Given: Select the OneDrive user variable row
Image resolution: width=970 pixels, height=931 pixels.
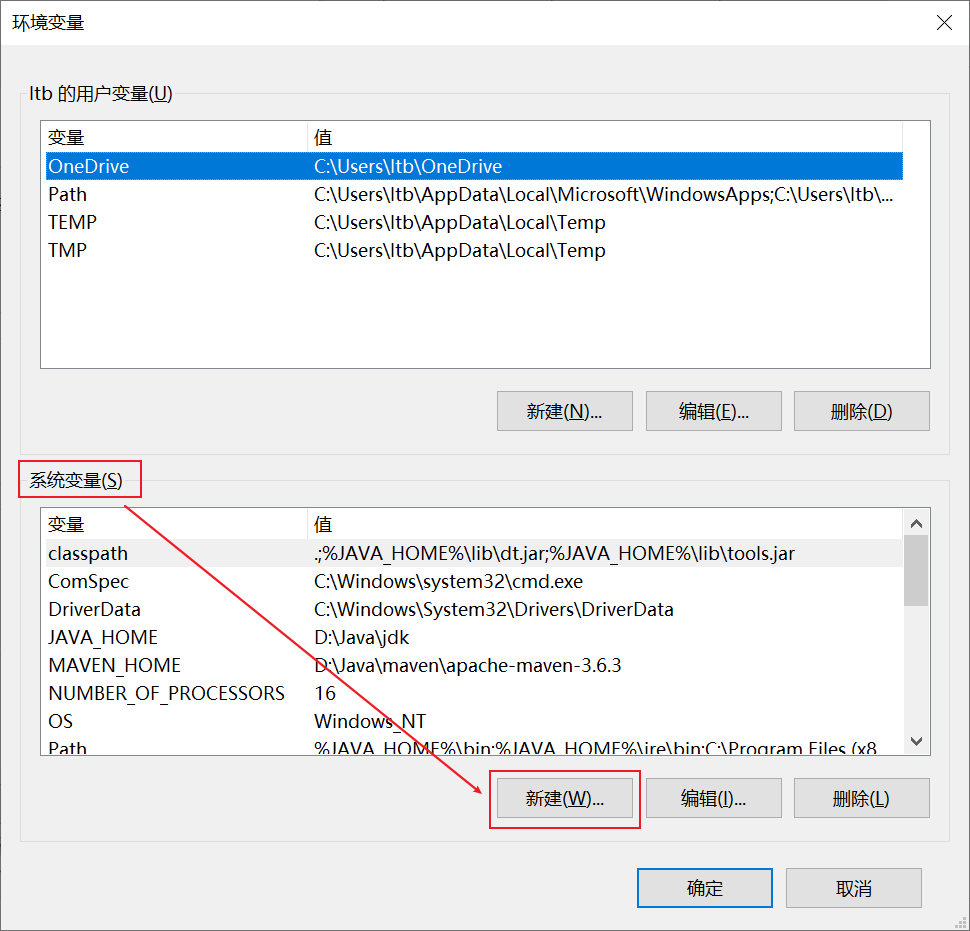Looking at the screenshot, I should pyautogui.click(x=474, y=166).
